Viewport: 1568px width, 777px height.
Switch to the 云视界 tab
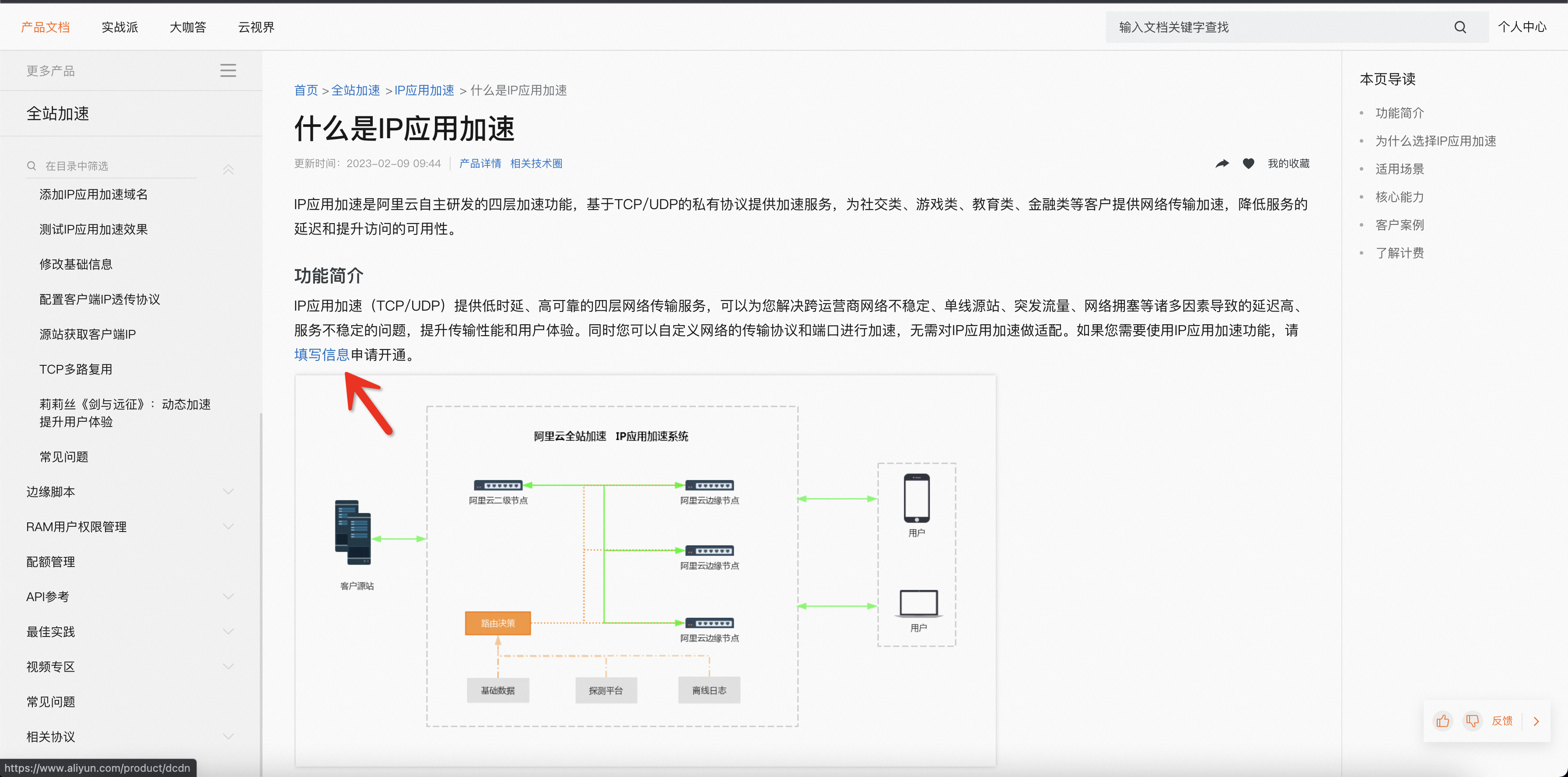tap(256, 28)
